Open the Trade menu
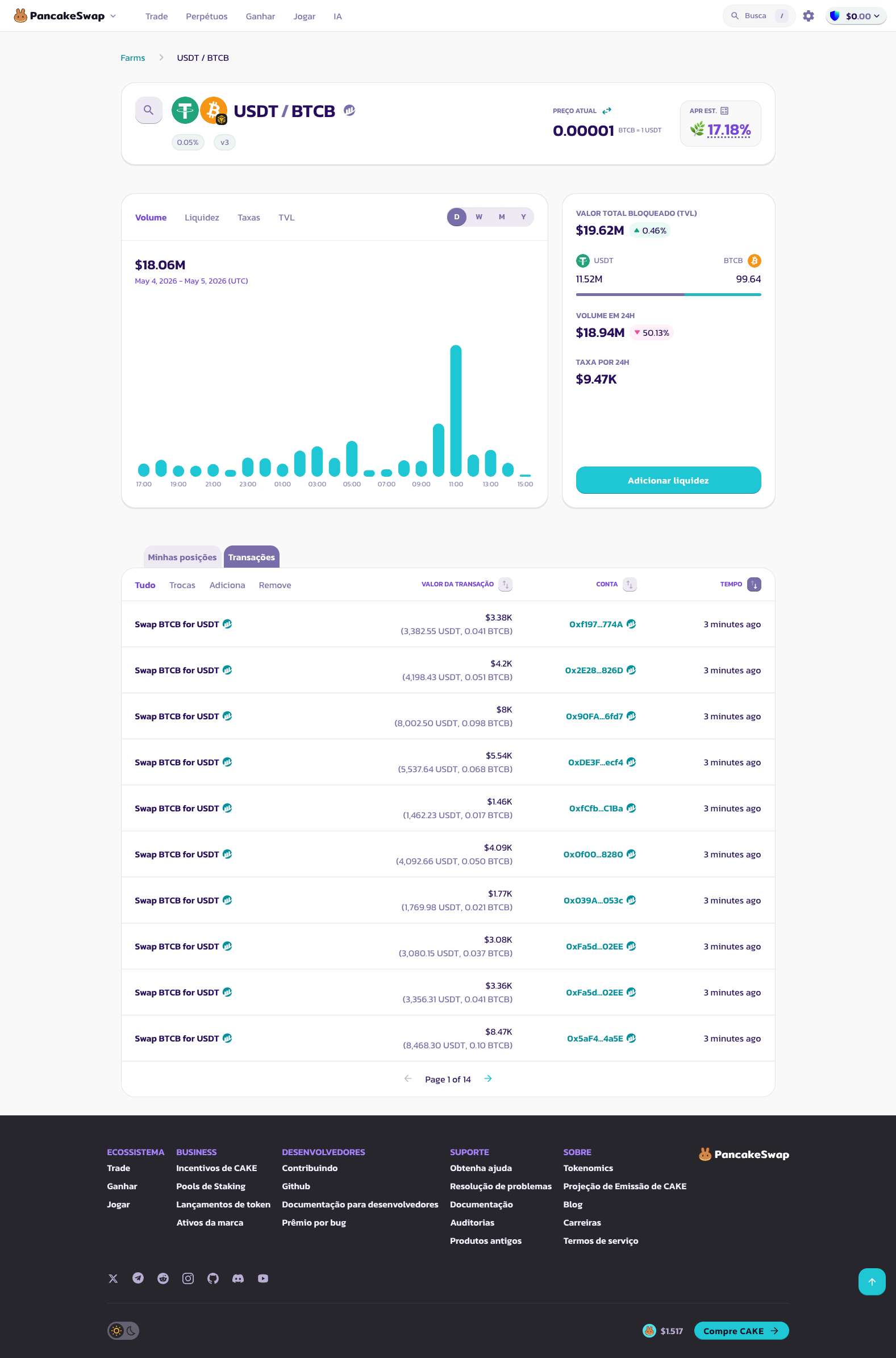 coord(157,16)
